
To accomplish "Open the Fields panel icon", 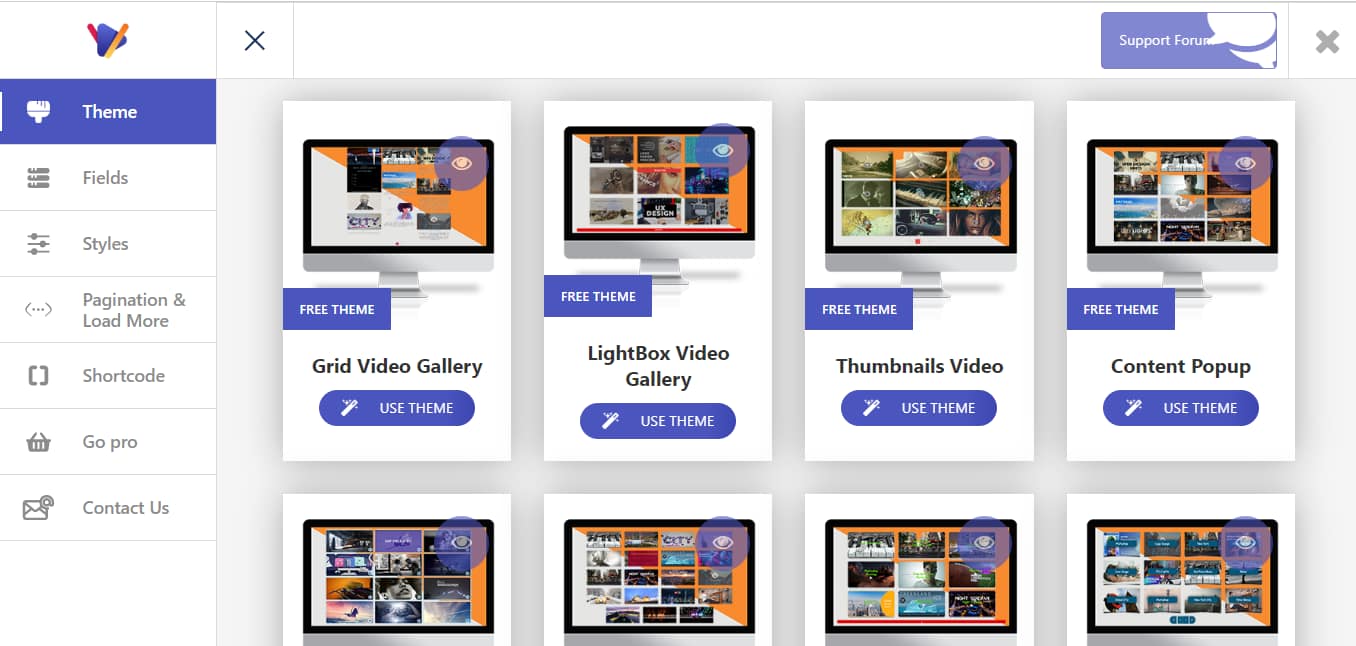I will coord(38,177).
